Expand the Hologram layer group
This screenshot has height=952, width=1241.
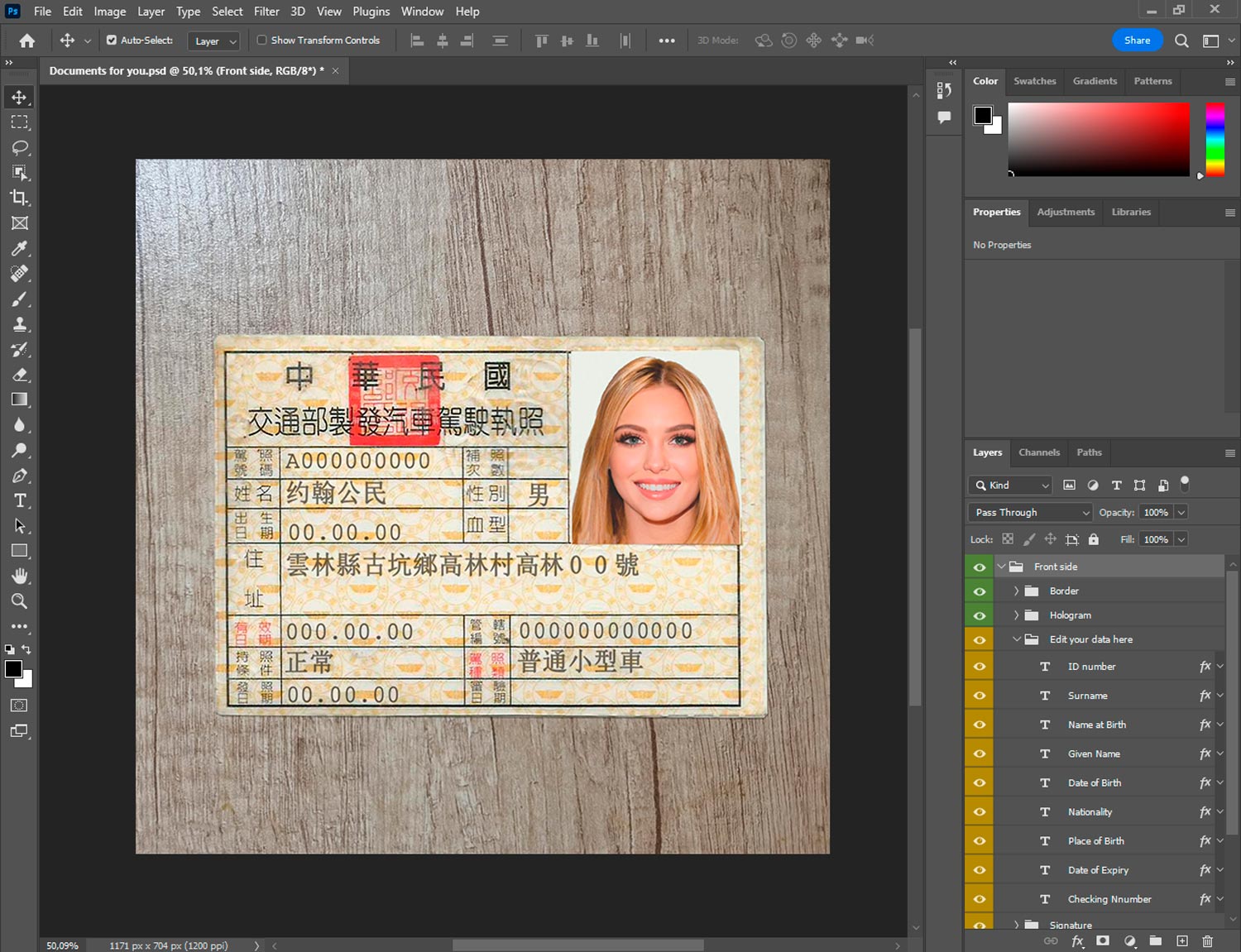click(x=1016, y=615)
